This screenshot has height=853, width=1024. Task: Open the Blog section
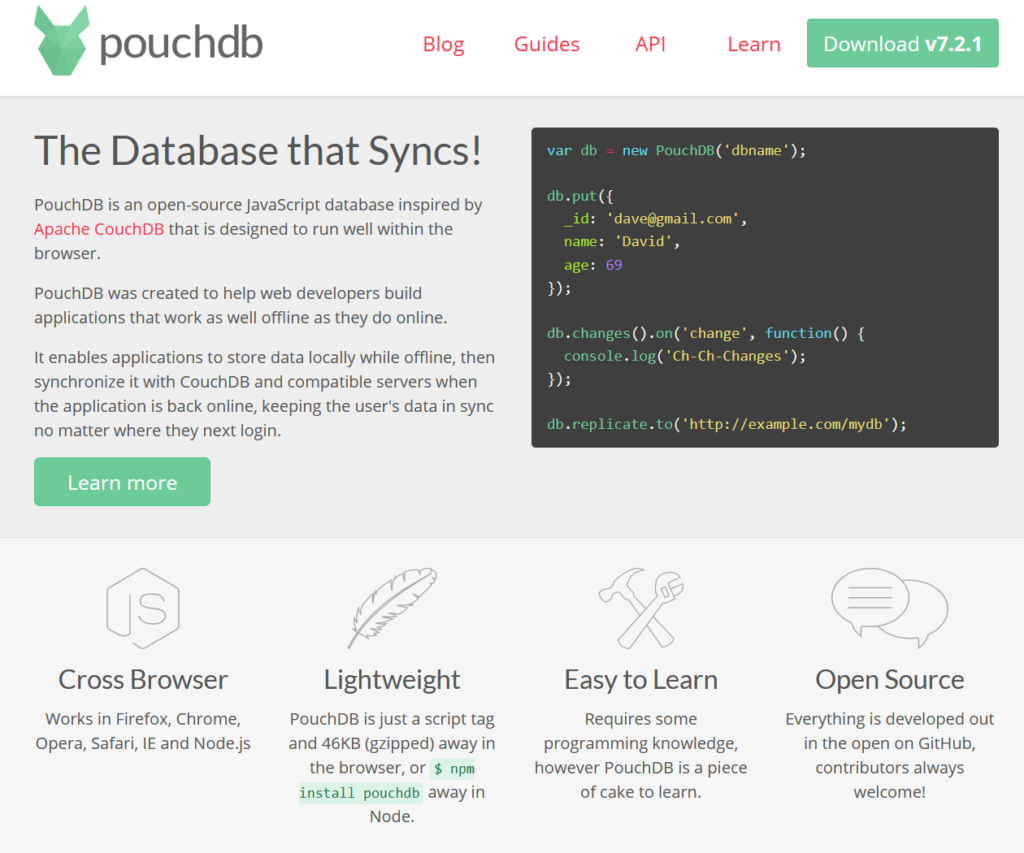click(x=443, y=44)
